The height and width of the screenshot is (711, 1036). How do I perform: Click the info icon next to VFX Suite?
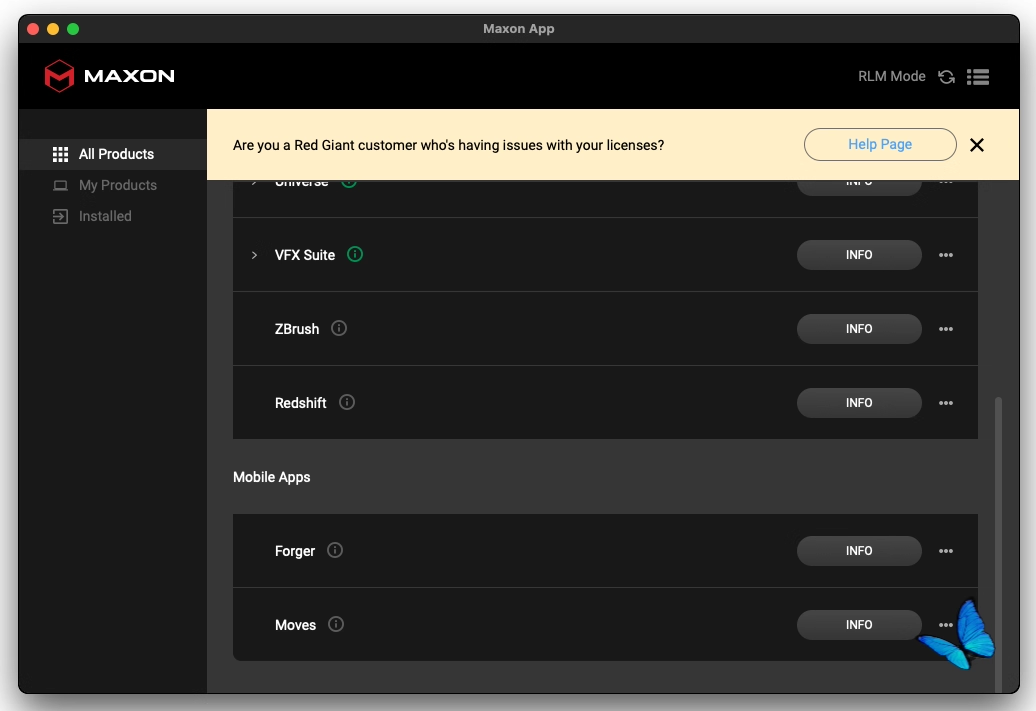click(x=355, y=255)
